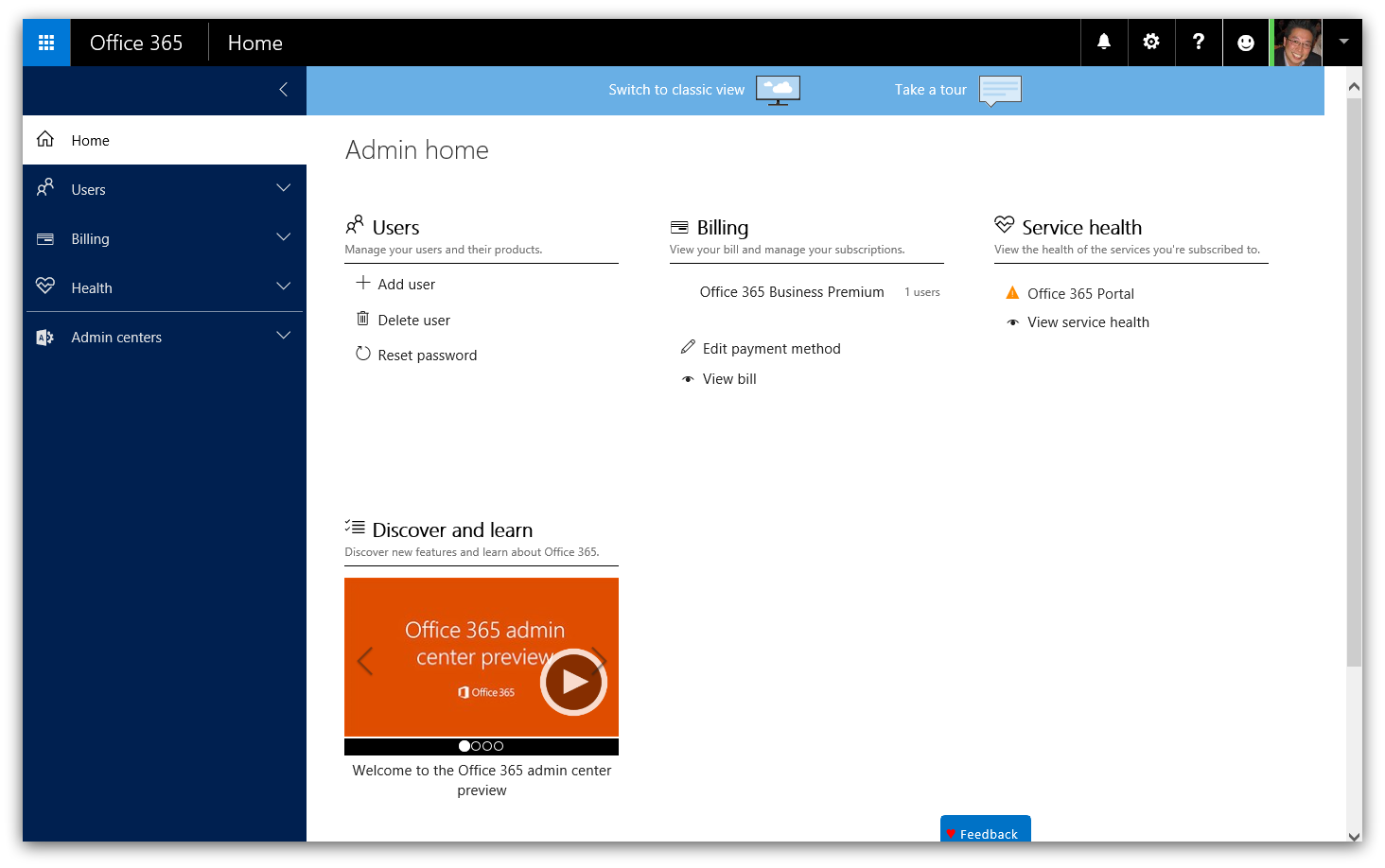The image size is (1385, 868).
Task: Click the tour speech bubble icon
Action: tap(1000, 92)
